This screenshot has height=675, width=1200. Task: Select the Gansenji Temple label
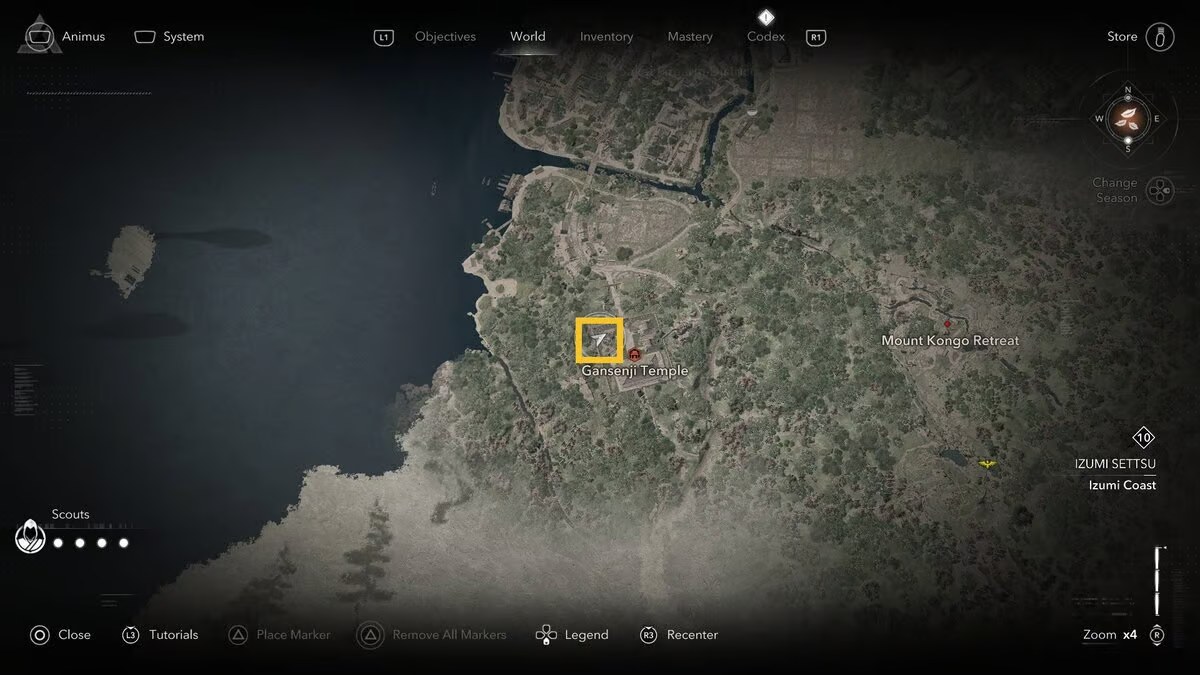pos(635,371)
